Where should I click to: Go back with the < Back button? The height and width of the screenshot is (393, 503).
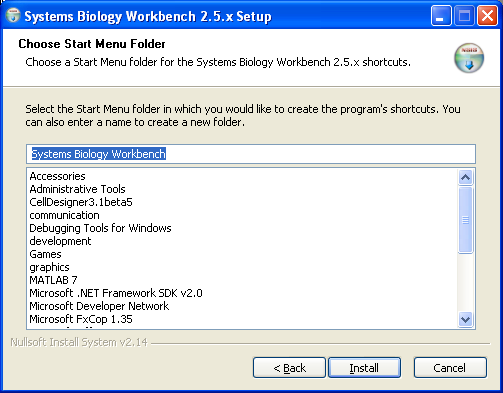coord(289,368)
